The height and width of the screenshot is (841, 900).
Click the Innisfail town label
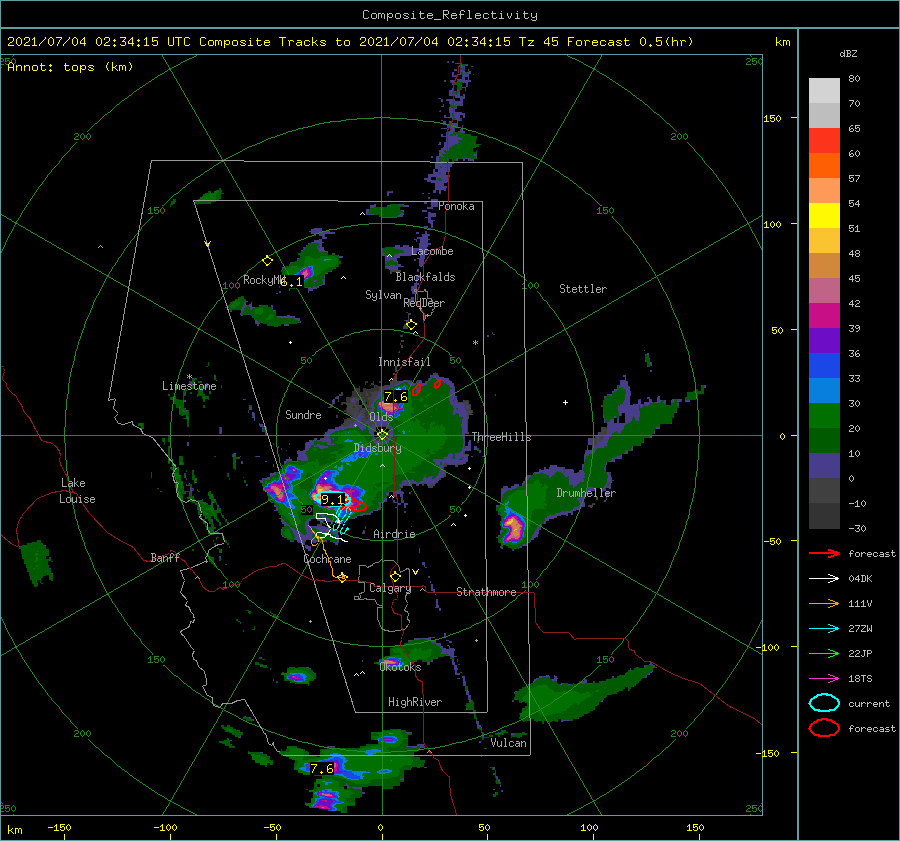pyautogui.click(x=404, y=362)
